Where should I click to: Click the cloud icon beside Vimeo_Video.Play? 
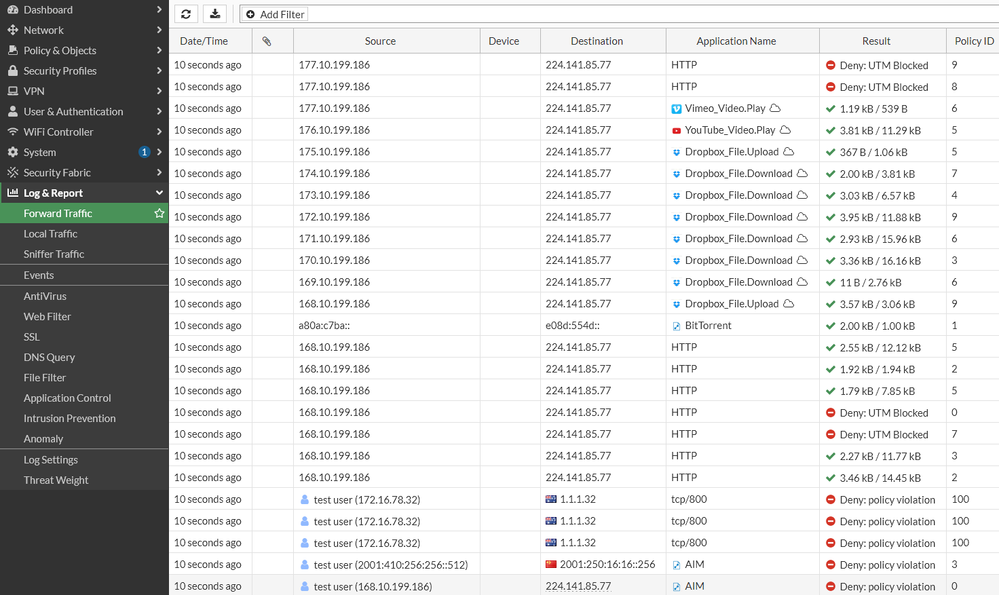pyautogui.click(x=775, y=108)
